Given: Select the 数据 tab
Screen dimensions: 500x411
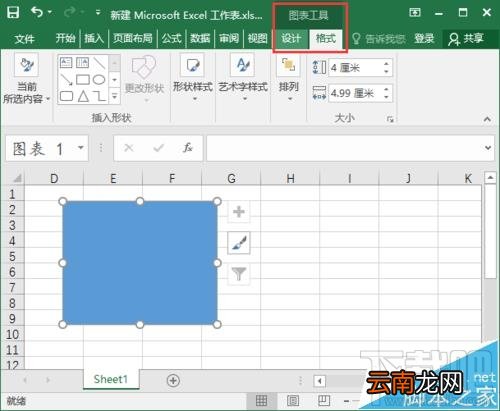Looking at the screenshot, I should pyautogui.click(x=200, y=39).
